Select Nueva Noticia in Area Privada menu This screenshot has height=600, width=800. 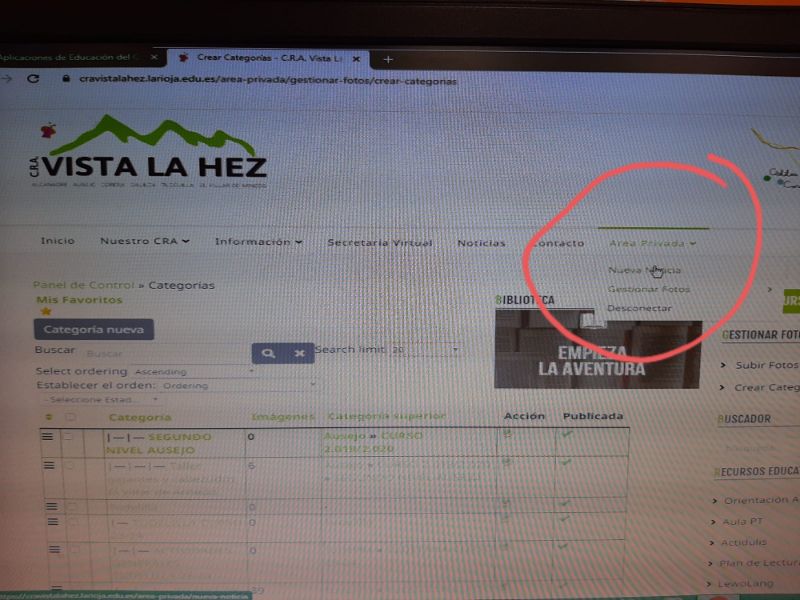(x=645, y=270)
